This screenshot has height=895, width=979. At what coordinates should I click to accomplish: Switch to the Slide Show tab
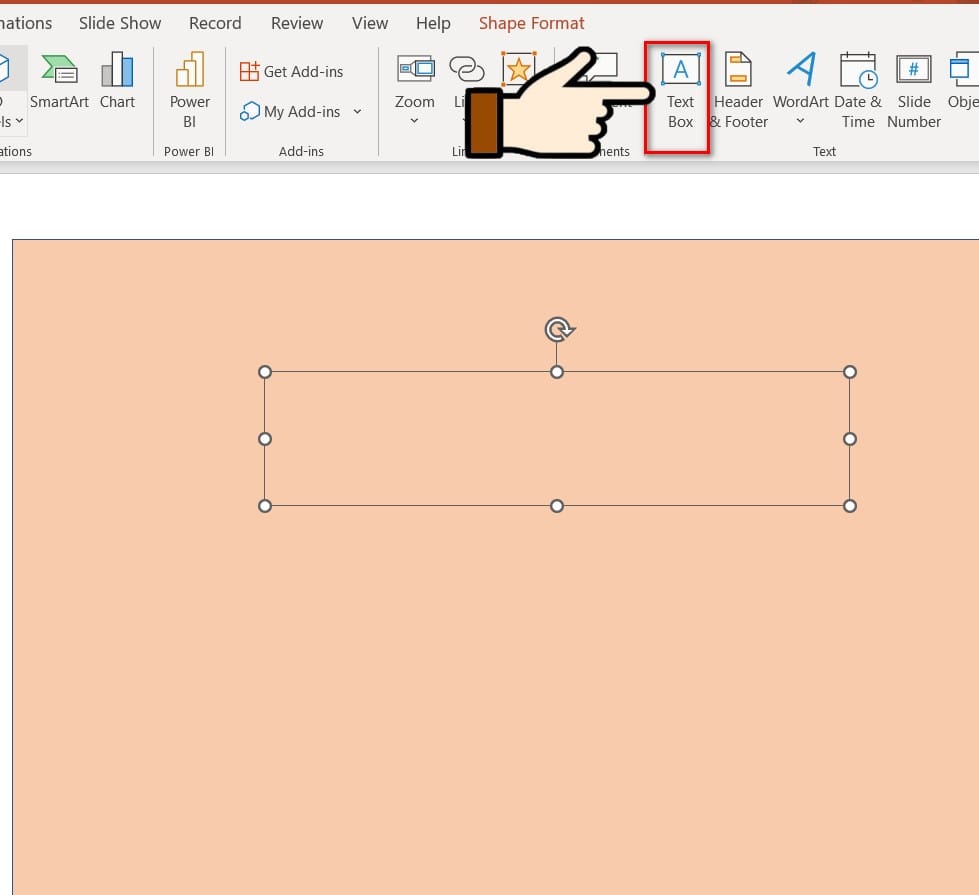(120, 23)
